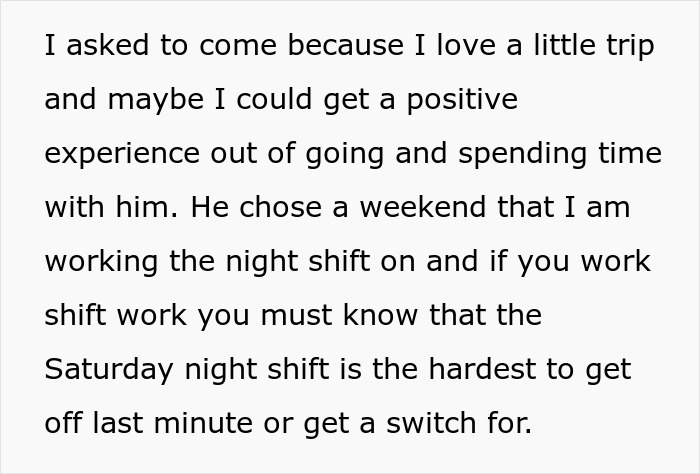Select the word "because" in the paragraph
This screenshot has width=700, height=474.
tap(346, 46)
